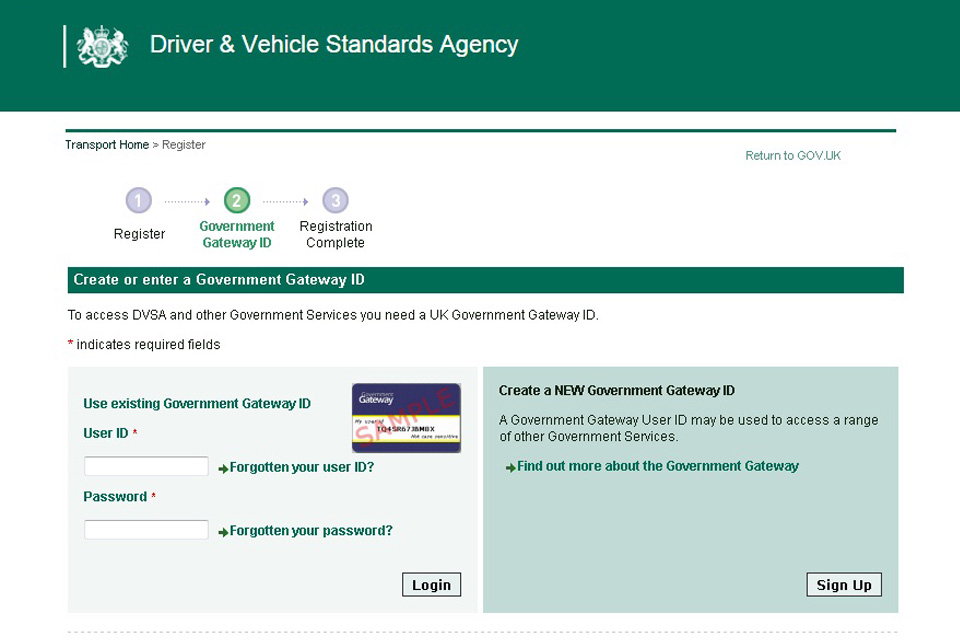This screenshot has width=960, height=640.
Task: Click the Registration Complete step label
Action: coord(336,235)
